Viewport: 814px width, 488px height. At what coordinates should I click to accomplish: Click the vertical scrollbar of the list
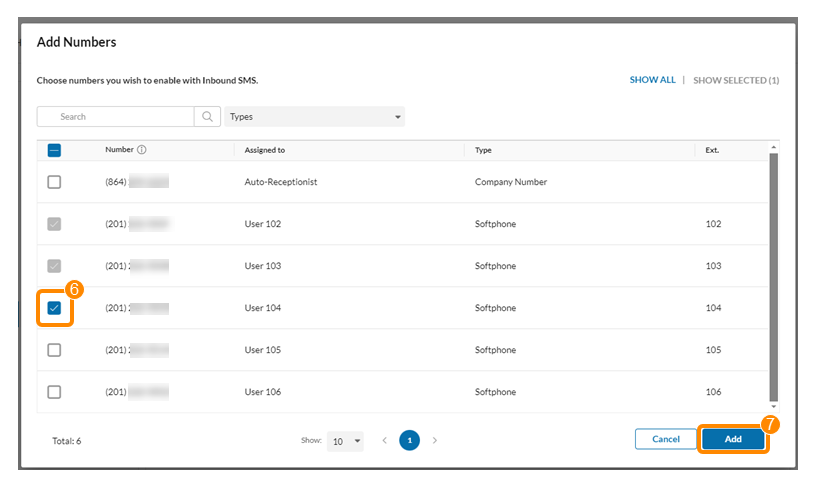[772, 270]
